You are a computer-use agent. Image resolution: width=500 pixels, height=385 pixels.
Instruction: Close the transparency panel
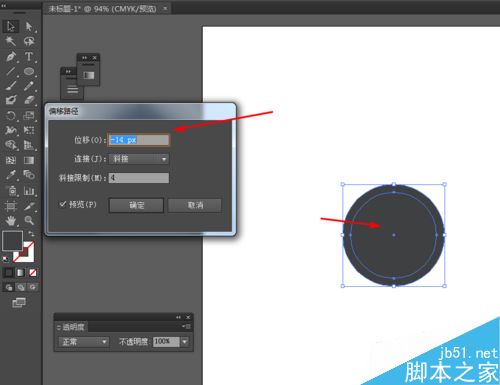[x=188, y=317]
